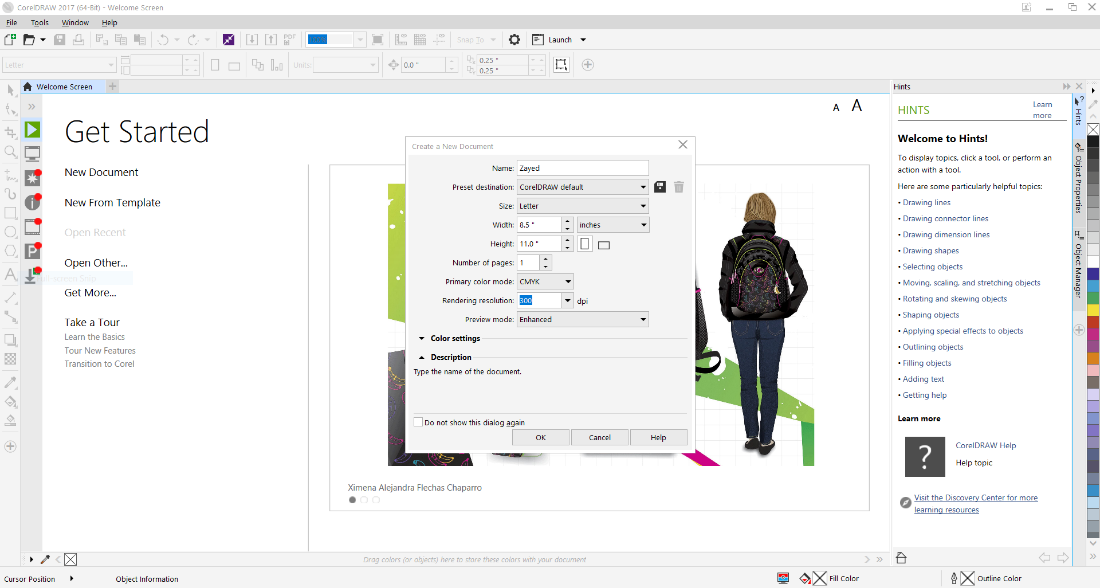The height and width of the screenshot is (588, 1100).
Task: Select the Landscape orientation icon in dialog
Action: coord(604,244)
